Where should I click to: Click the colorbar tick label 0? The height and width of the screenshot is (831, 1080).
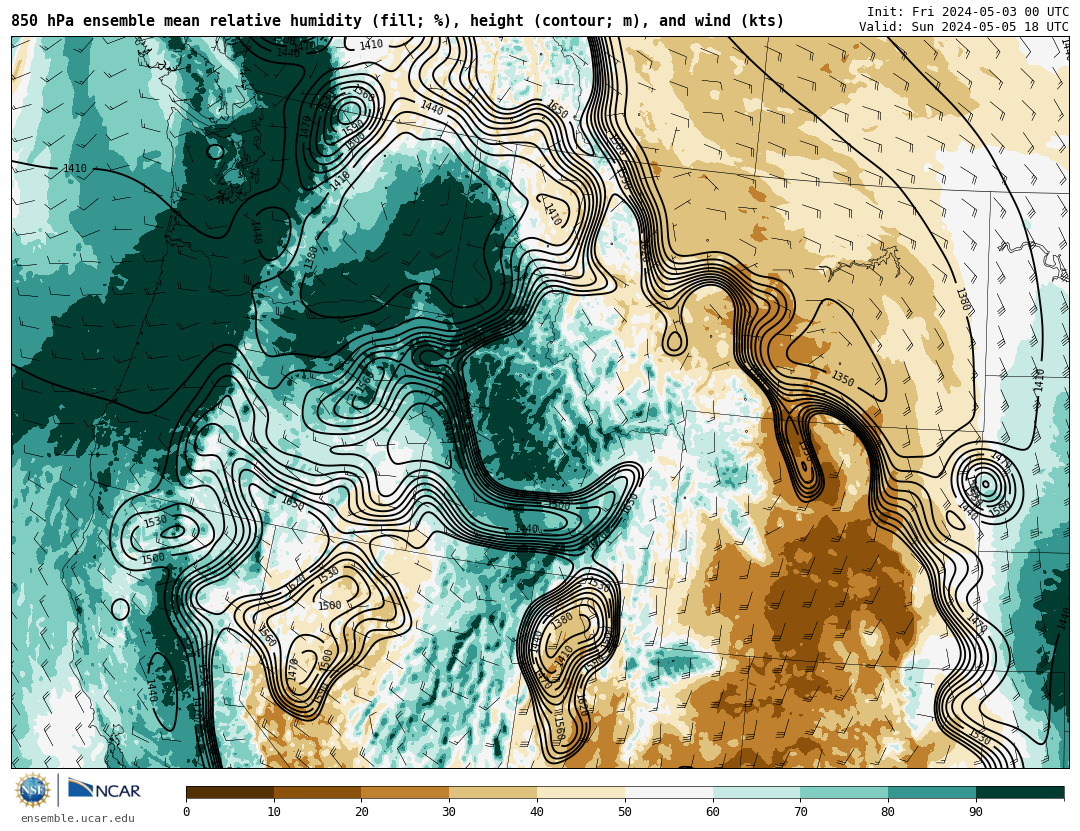[187, 812]
